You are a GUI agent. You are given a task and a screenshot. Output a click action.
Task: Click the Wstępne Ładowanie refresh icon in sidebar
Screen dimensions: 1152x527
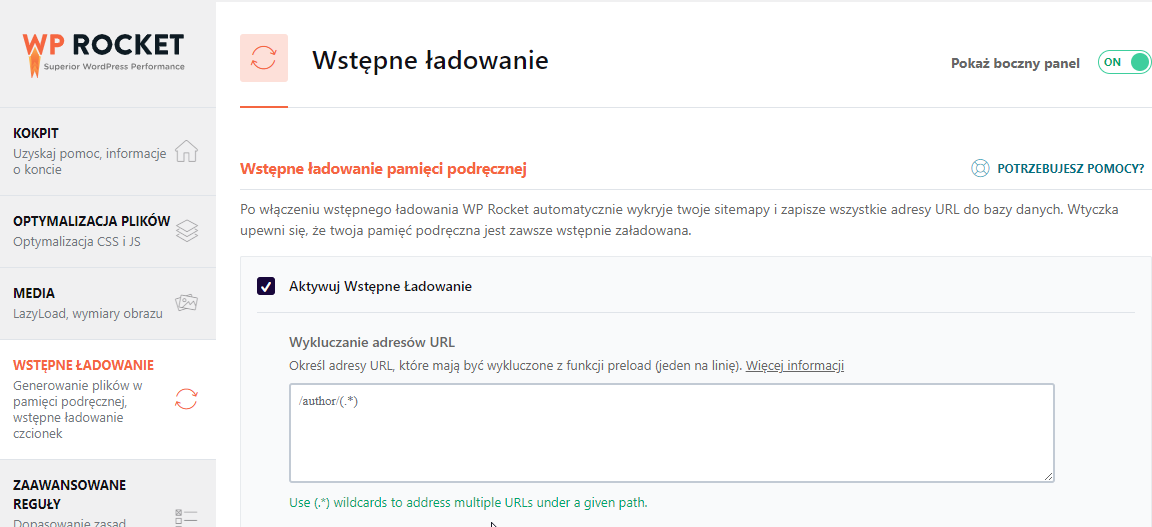click(187, 399)
